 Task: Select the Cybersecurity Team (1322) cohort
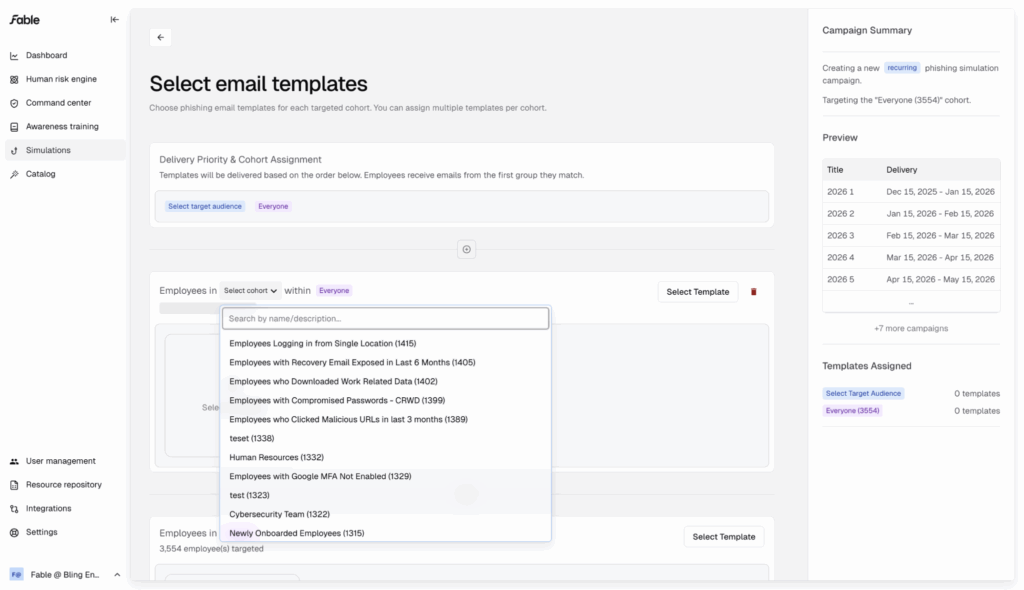point(279,514)
